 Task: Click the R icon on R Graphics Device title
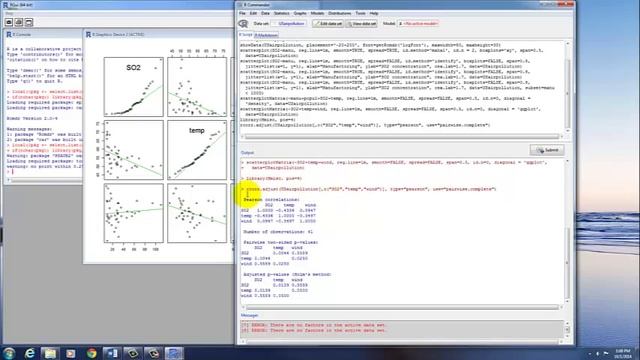(x=88, y=35)
